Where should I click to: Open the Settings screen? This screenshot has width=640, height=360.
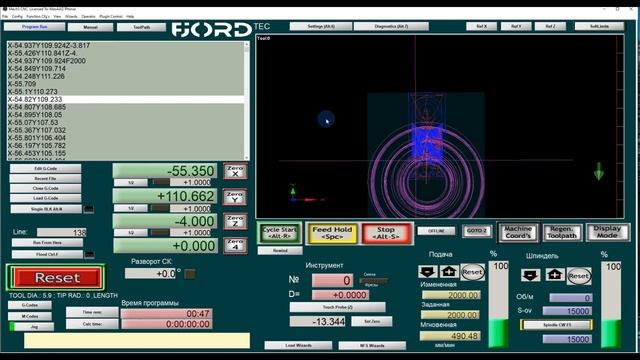[x=321, y=27]
